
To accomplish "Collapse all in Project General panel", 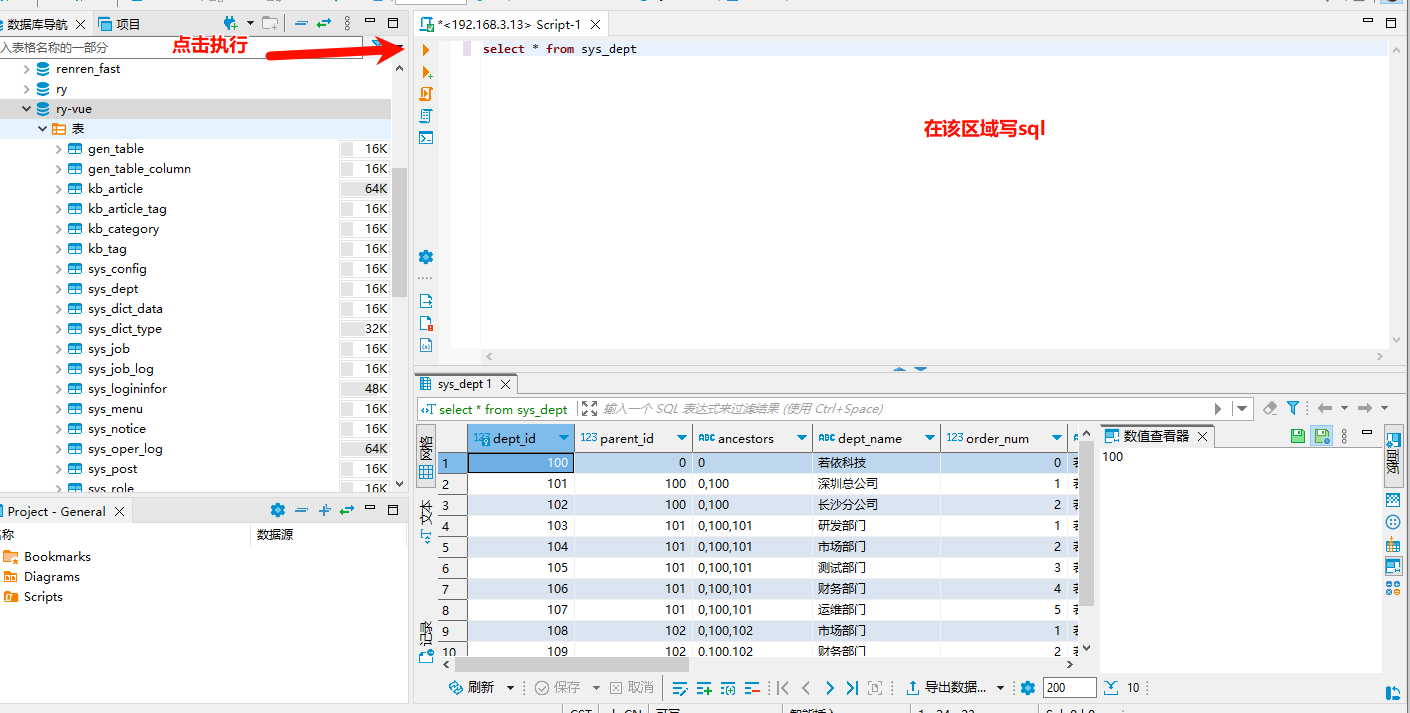I will tap(301, 510).
